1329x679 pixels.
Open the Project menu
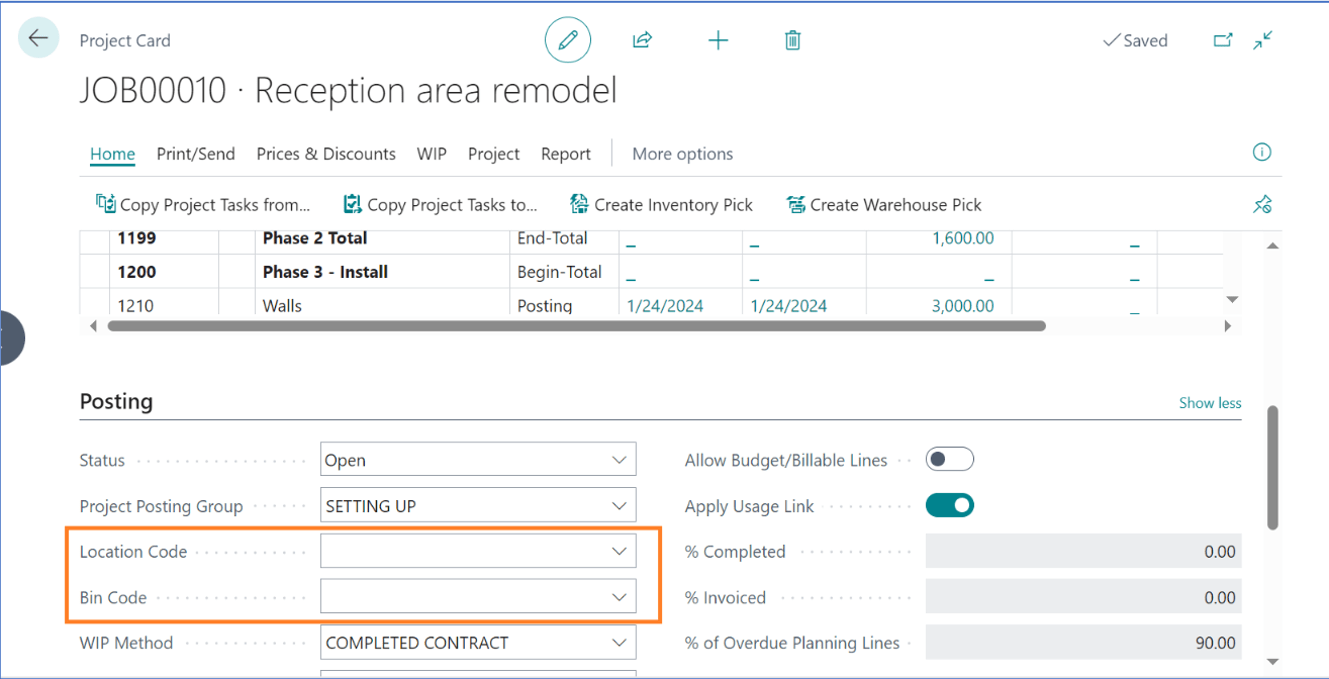click(x=494, y=154)
